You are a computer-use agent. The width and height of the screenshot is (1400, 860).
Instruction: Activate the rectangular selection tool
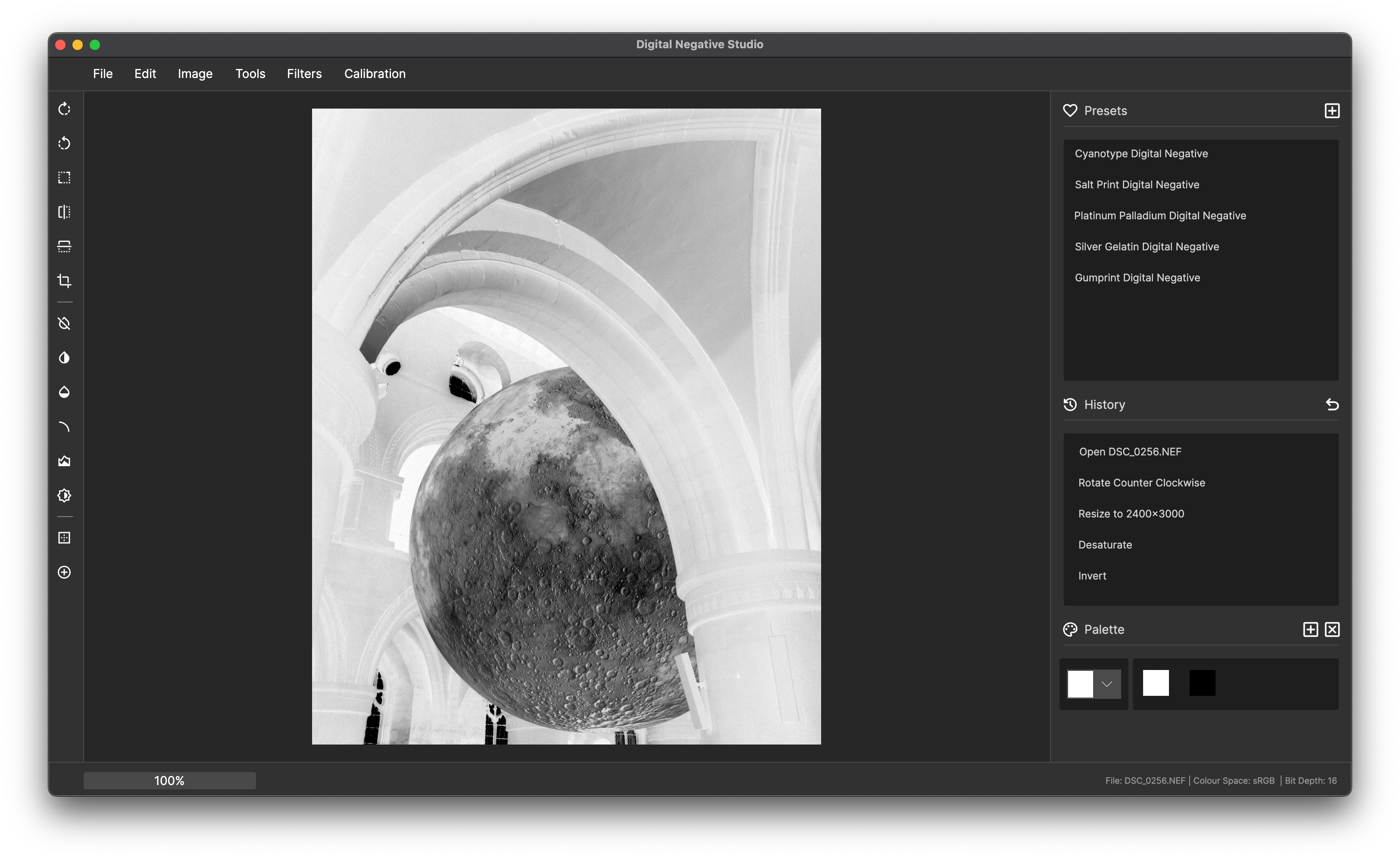tap(64, 178)
